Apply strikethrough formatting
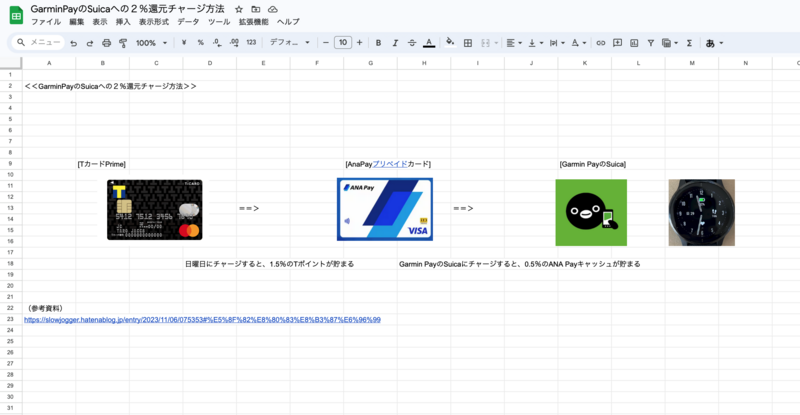800x415 pixels. 412,43
